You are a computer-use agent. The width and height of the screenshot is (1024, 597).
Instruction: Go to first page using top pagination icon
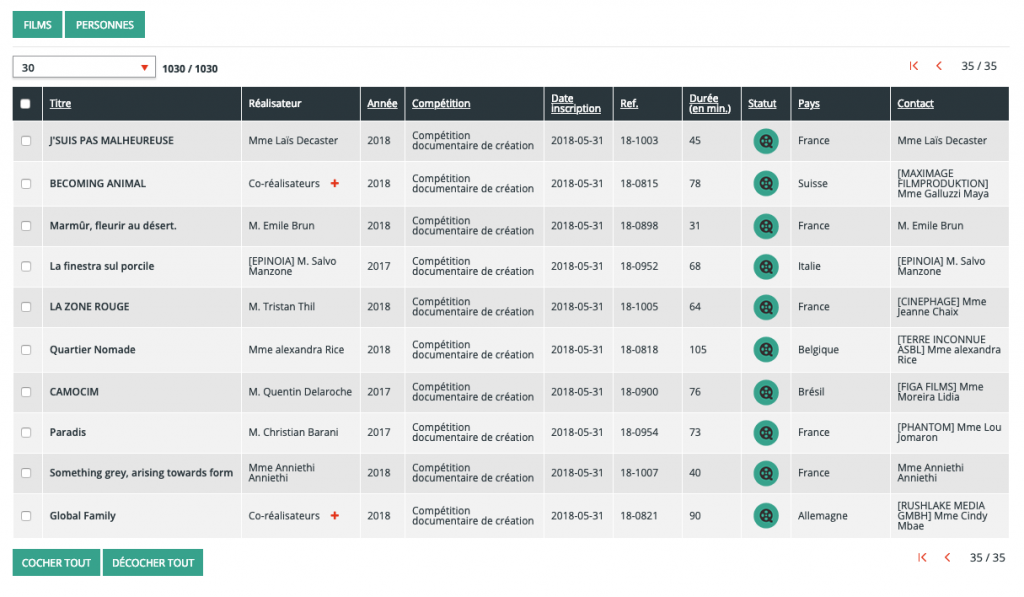tap(914, 66)
